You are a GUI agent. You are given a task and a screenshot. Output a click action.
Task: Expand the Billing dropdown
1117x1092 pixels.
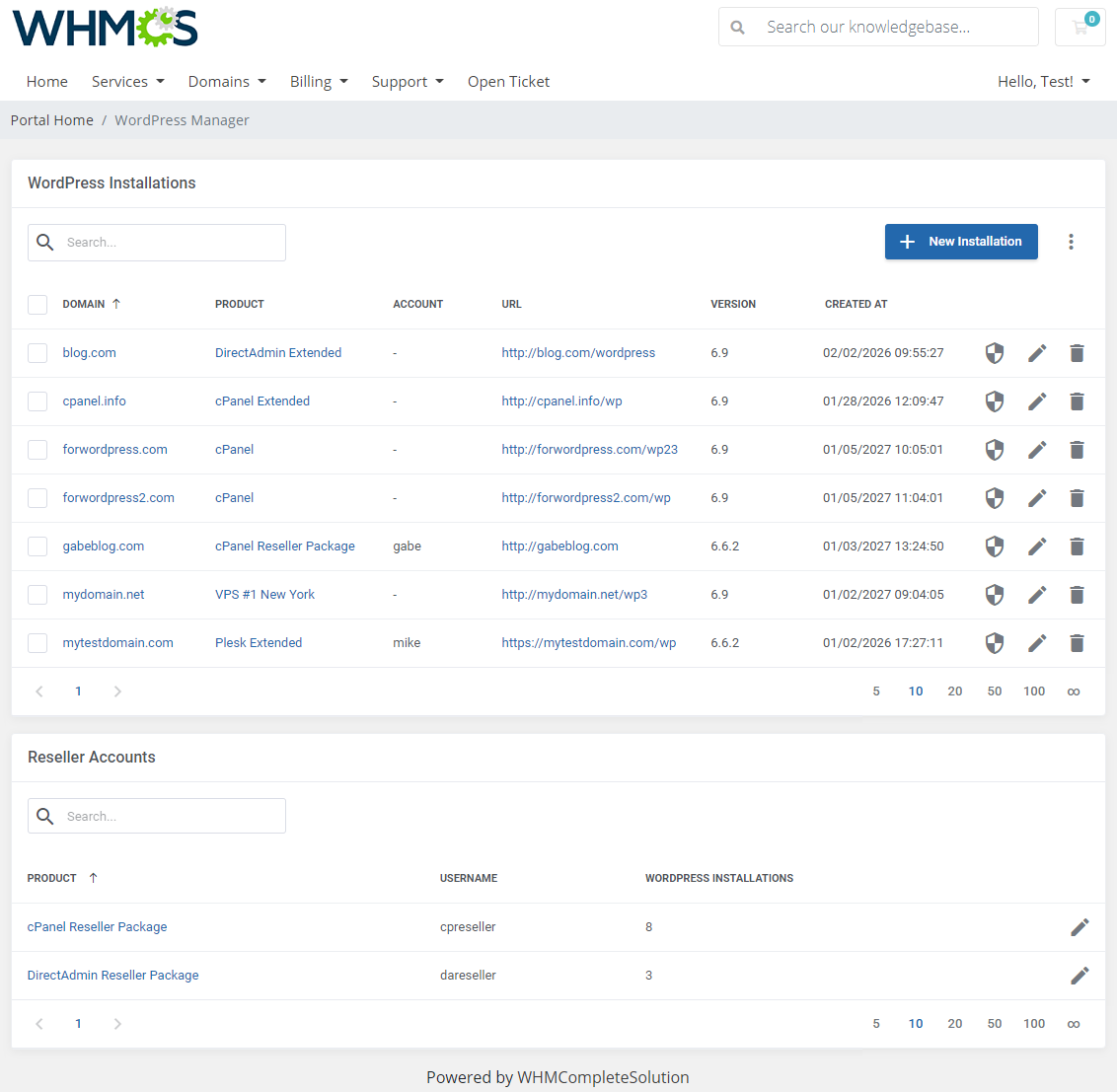pyautogui.click(x=319, y=81)
